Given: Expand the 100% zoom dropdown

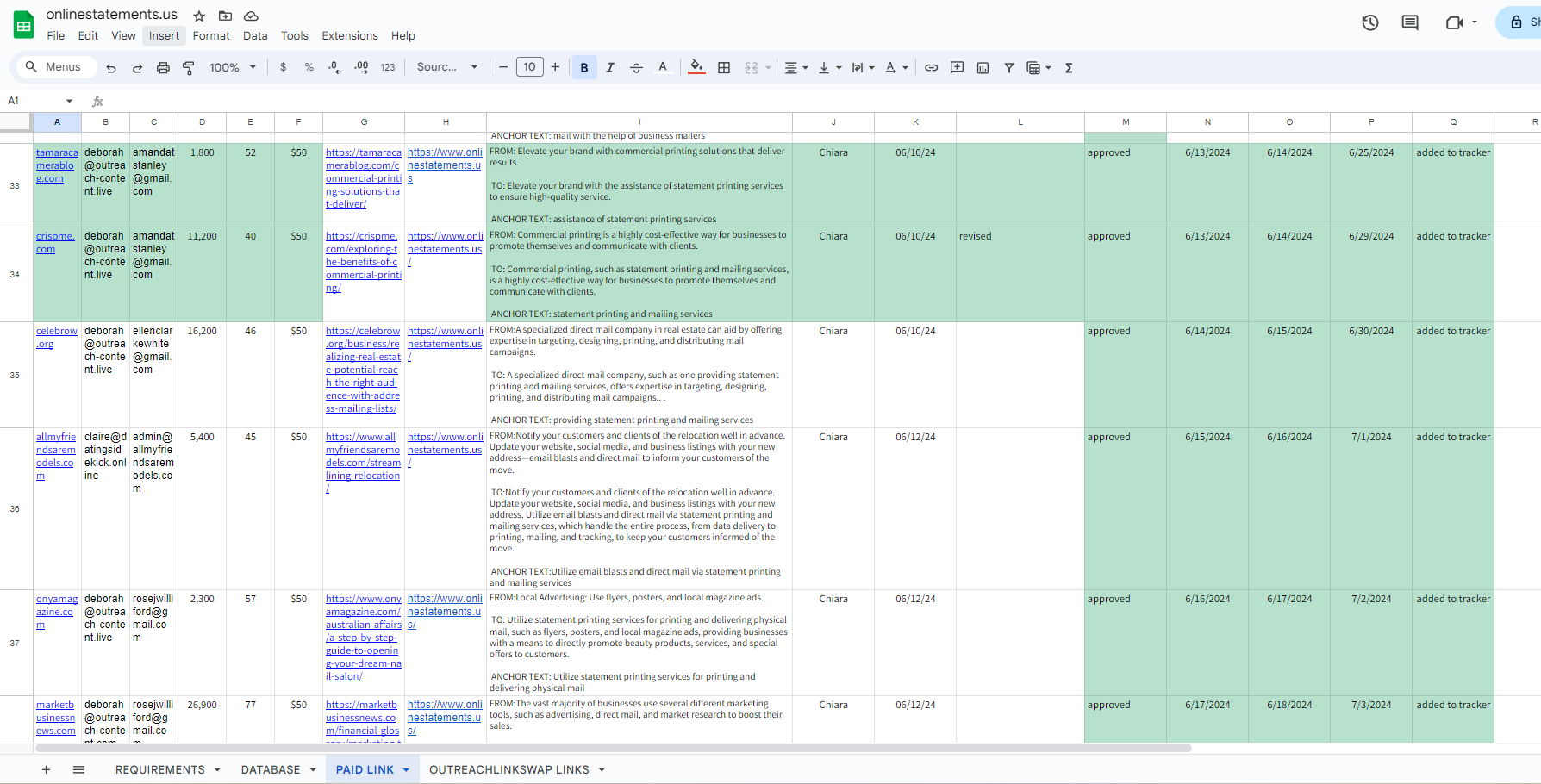Looking at the screenshot, I should tap(233, 67).
